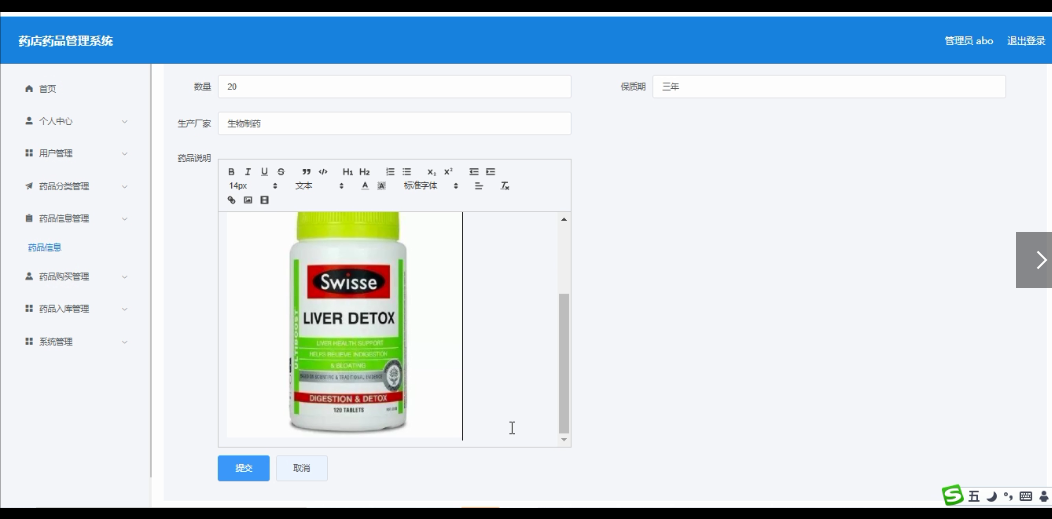Click the 药店药品管理系统 header title
Viewport: 1052px width, 519px height.
66,41
